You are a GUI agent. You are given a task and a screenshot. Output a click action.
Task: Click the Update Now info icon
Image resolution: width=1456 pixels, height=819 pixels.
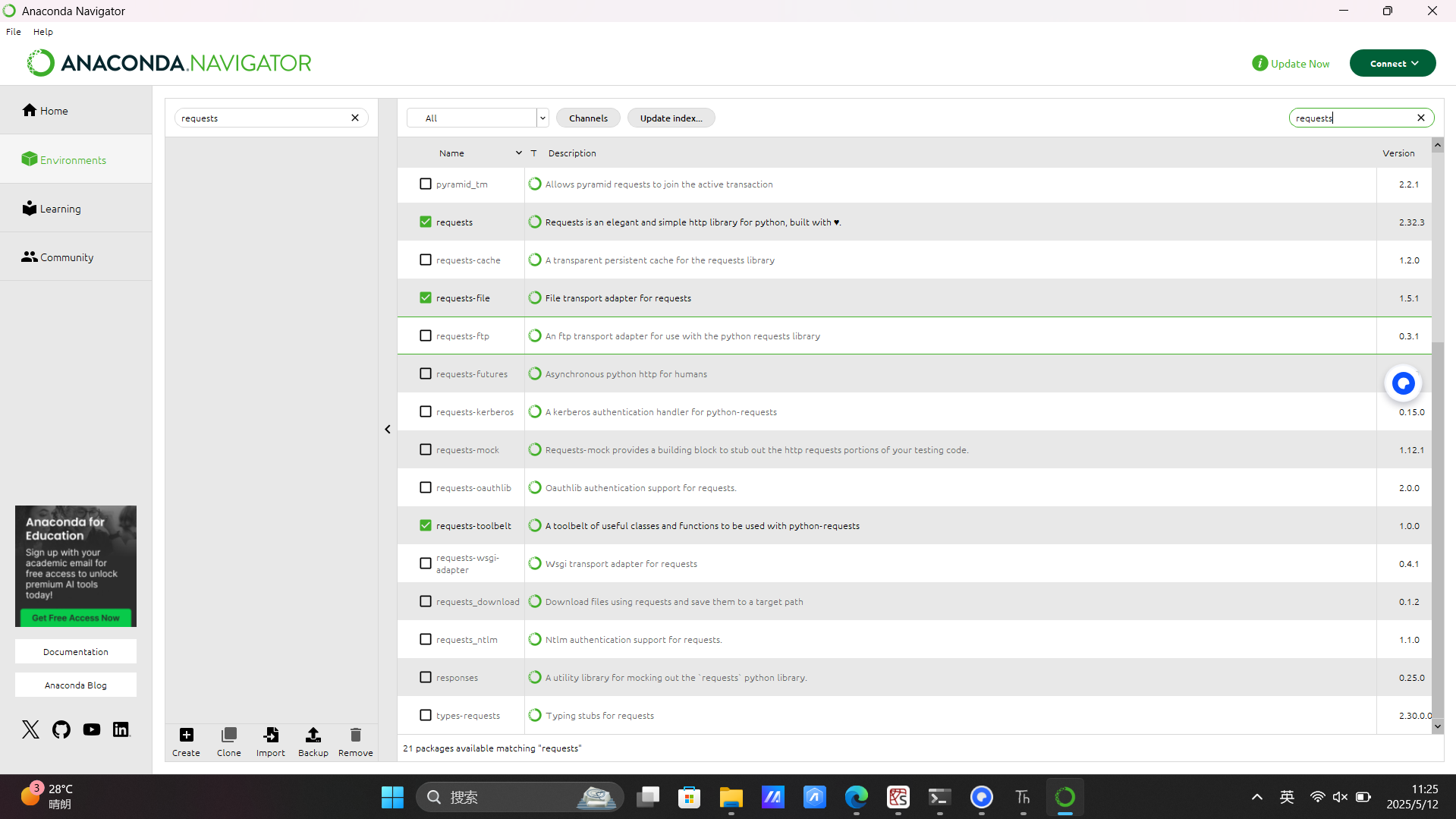(1259, 64)
